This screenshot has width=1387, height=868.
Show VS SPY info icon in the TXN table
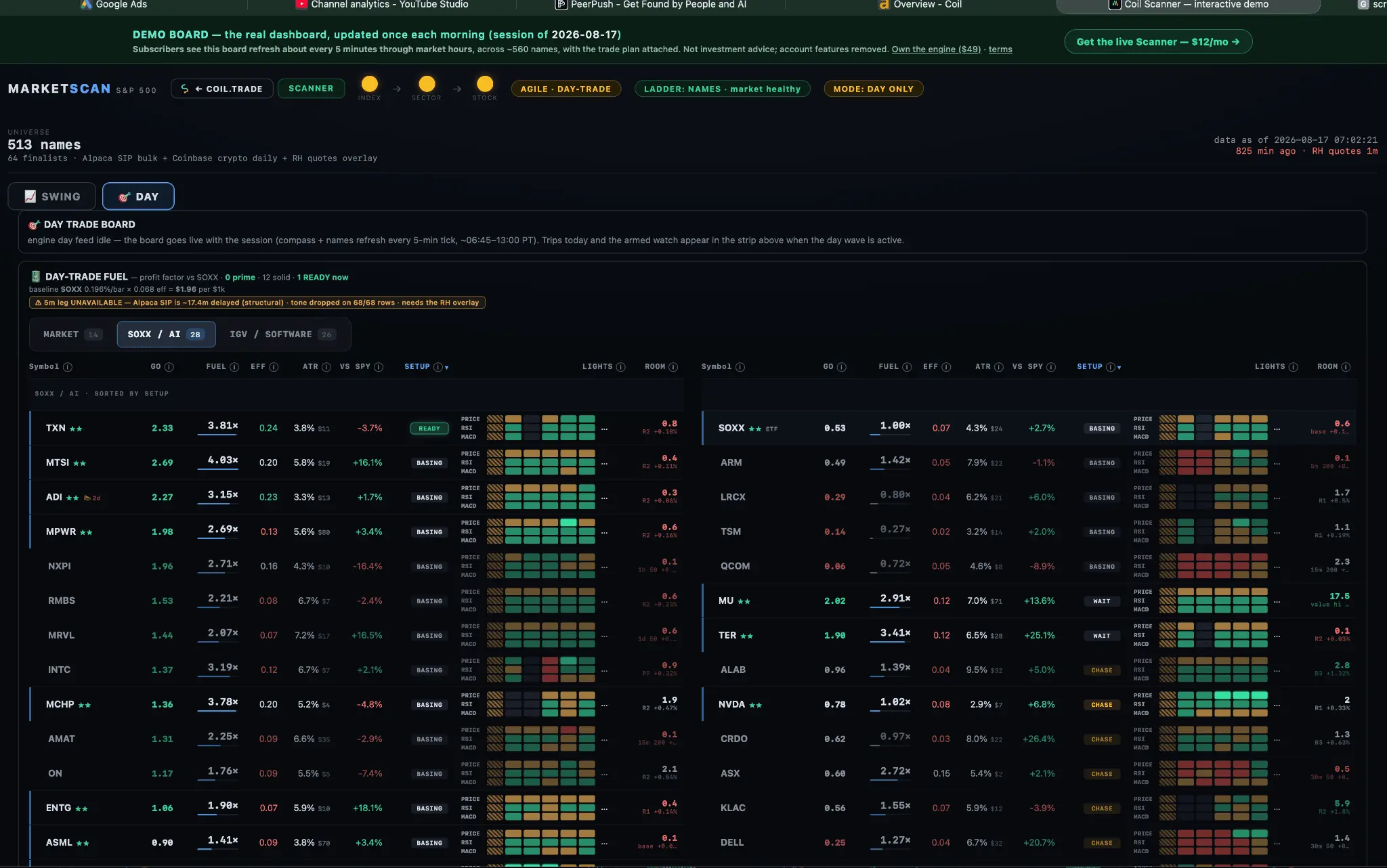click(379, 367)
